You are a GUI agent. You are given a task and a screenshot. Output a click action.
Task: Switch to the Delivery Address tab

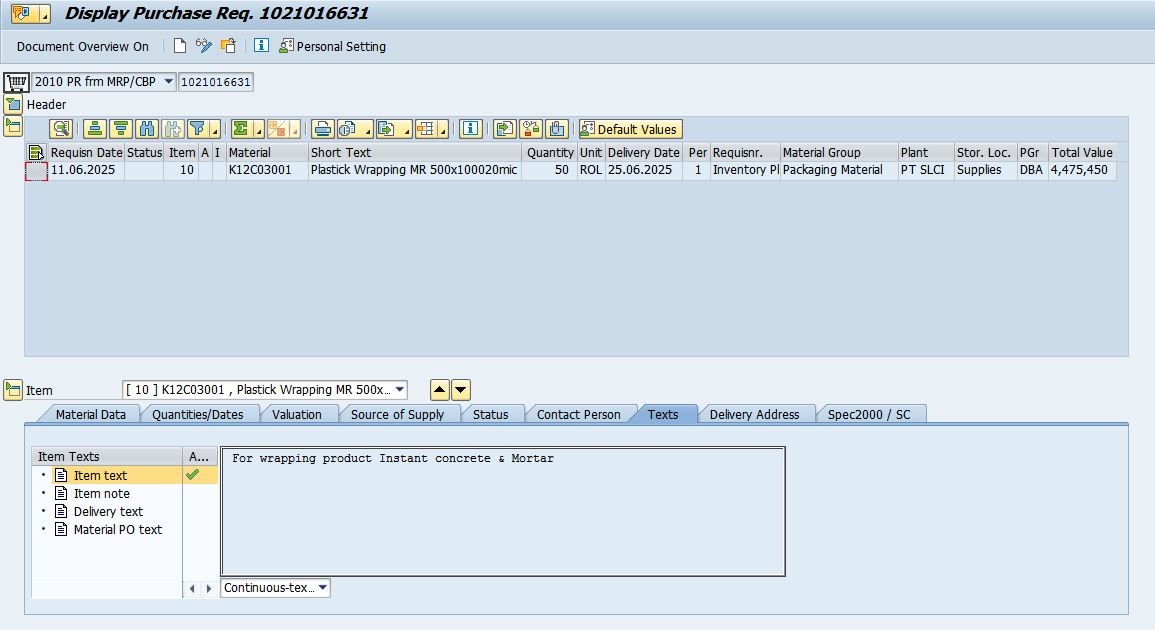(x=754, y=414)
